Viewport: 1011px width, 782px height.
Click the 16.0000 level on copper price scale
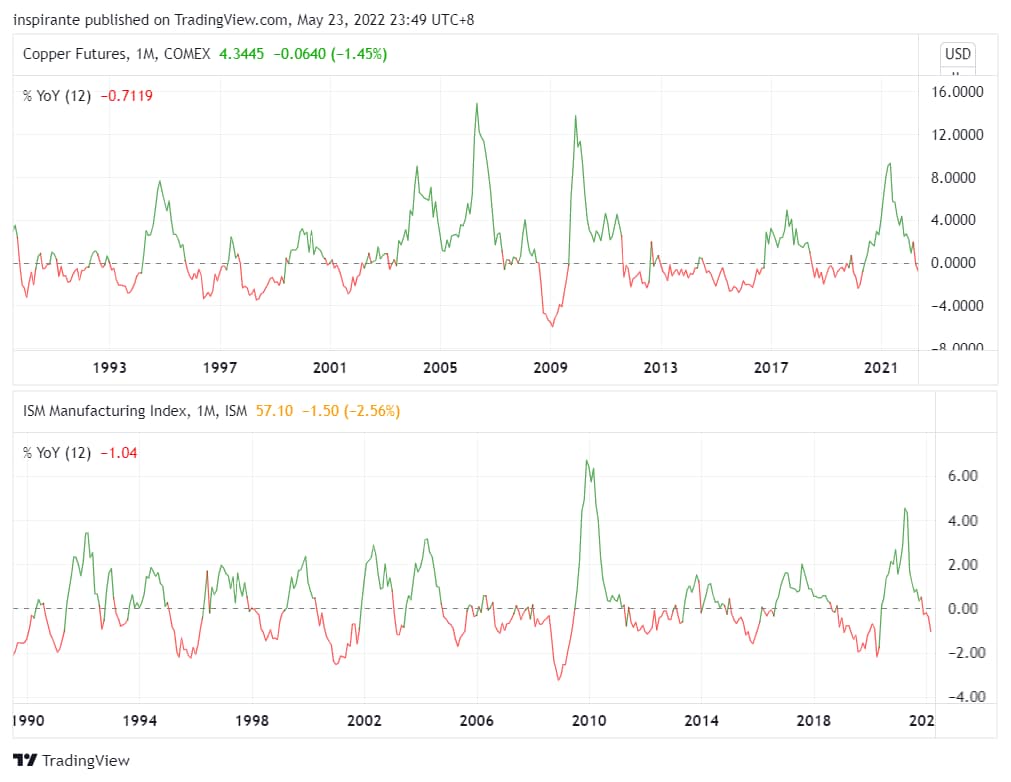pyautogui.click(x=957, y=92)
